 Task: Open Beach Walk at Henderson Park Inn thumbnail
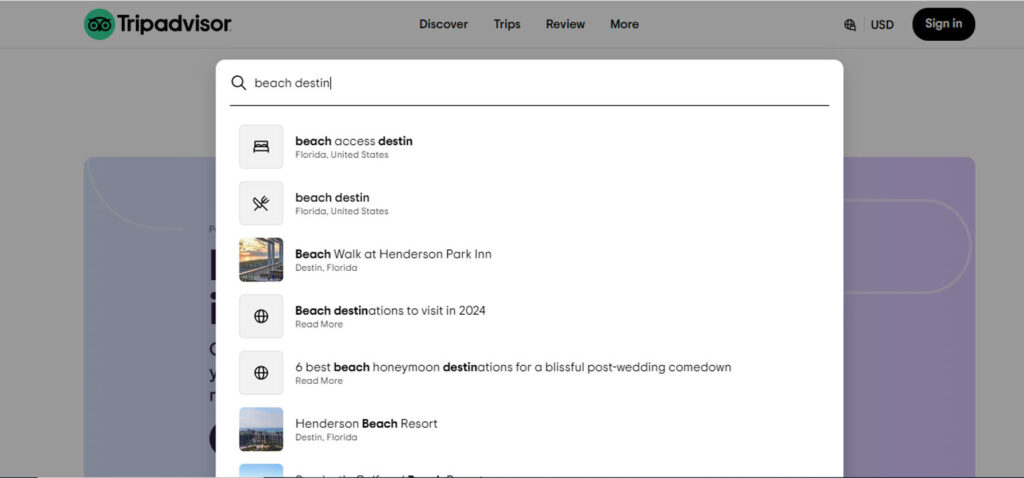point(261,260)
